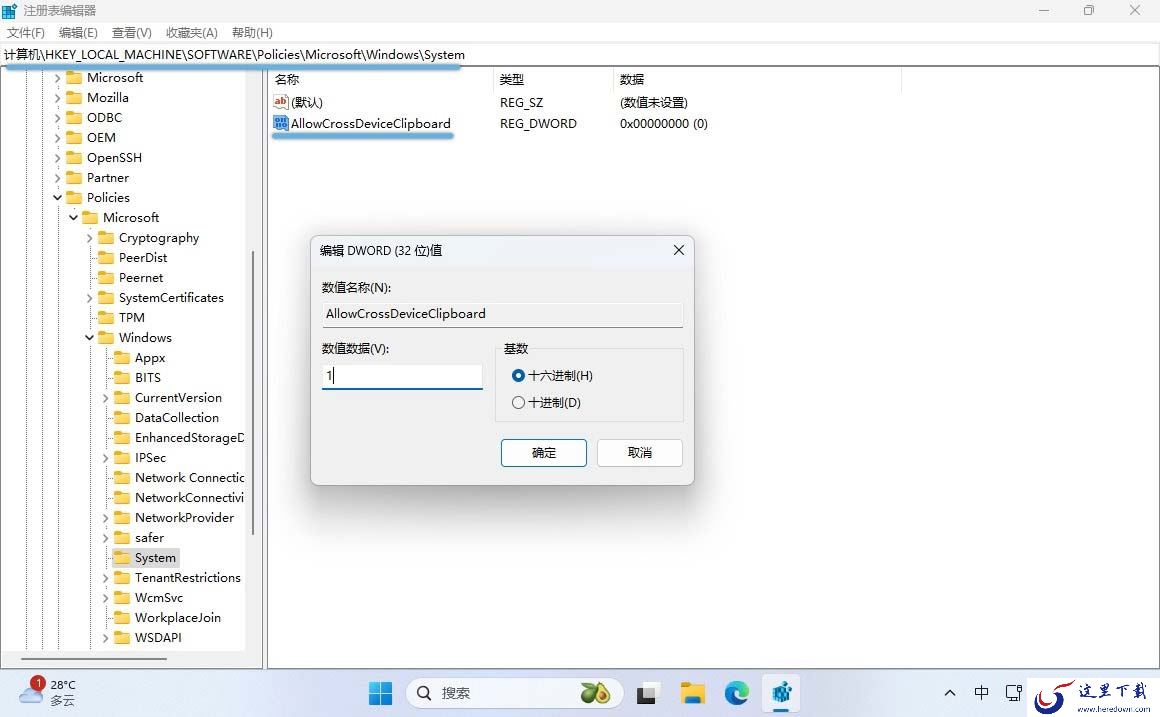Viewport: 1160px width, 717px height.
Task: Select the WcmSvc tree item
Action: [159, 598]
